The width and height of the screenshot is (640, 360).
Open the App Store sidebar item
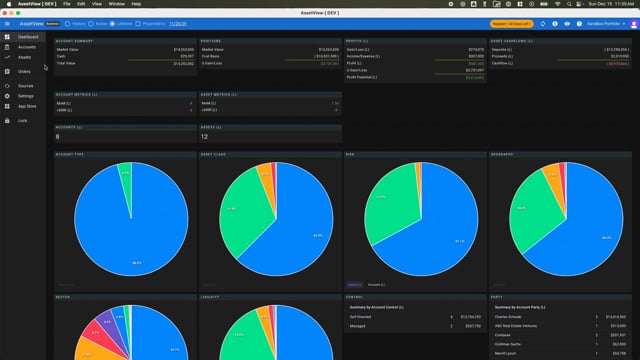point(23,106)
